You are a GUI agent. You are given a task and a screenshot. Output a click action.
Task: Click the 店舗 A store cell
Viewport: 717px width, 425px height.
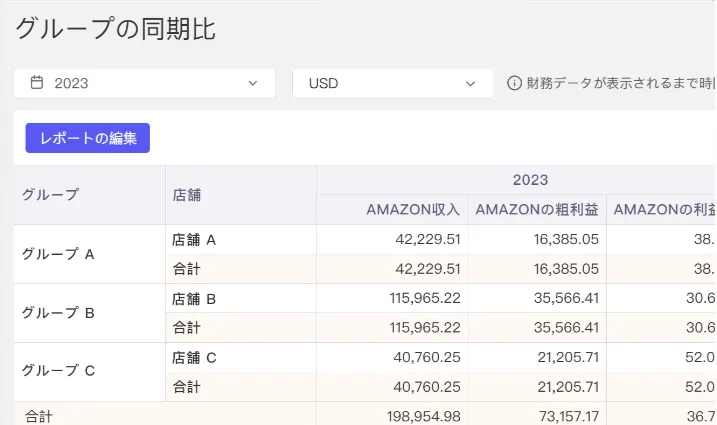point(241,239)
